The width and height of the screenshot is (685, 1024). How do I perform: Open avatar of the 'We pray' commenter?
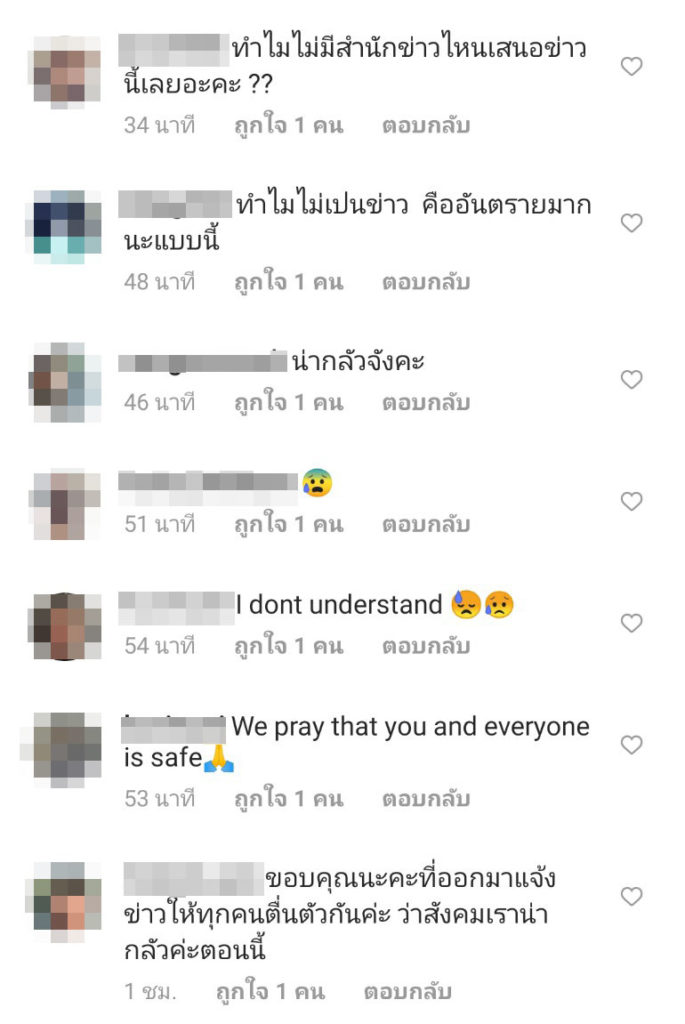[67, 748]
